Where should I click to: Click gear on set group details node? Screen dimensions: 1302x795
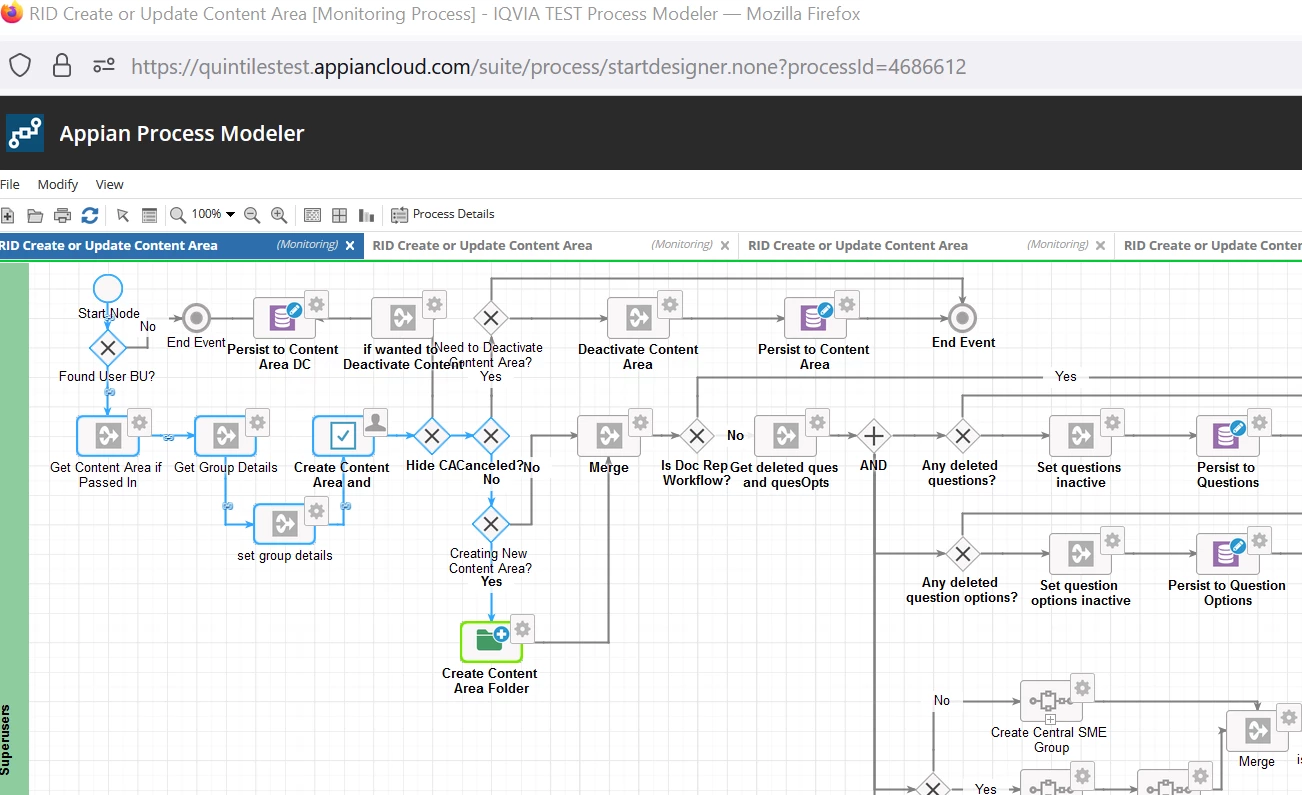(316, 509)
